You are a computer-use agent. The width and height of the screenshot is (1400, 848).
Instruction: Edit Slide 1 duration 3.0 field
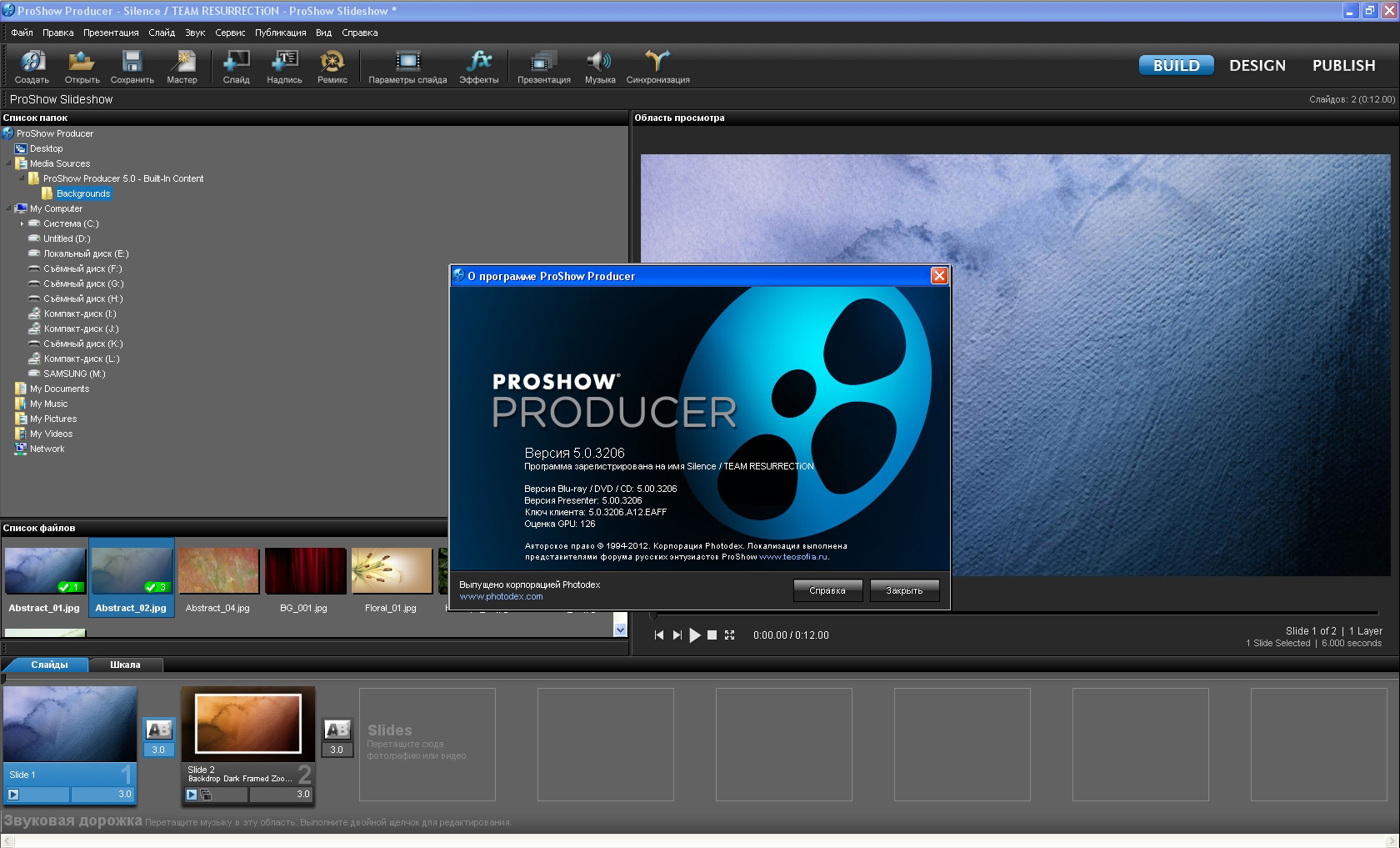(x=102, y=794)
